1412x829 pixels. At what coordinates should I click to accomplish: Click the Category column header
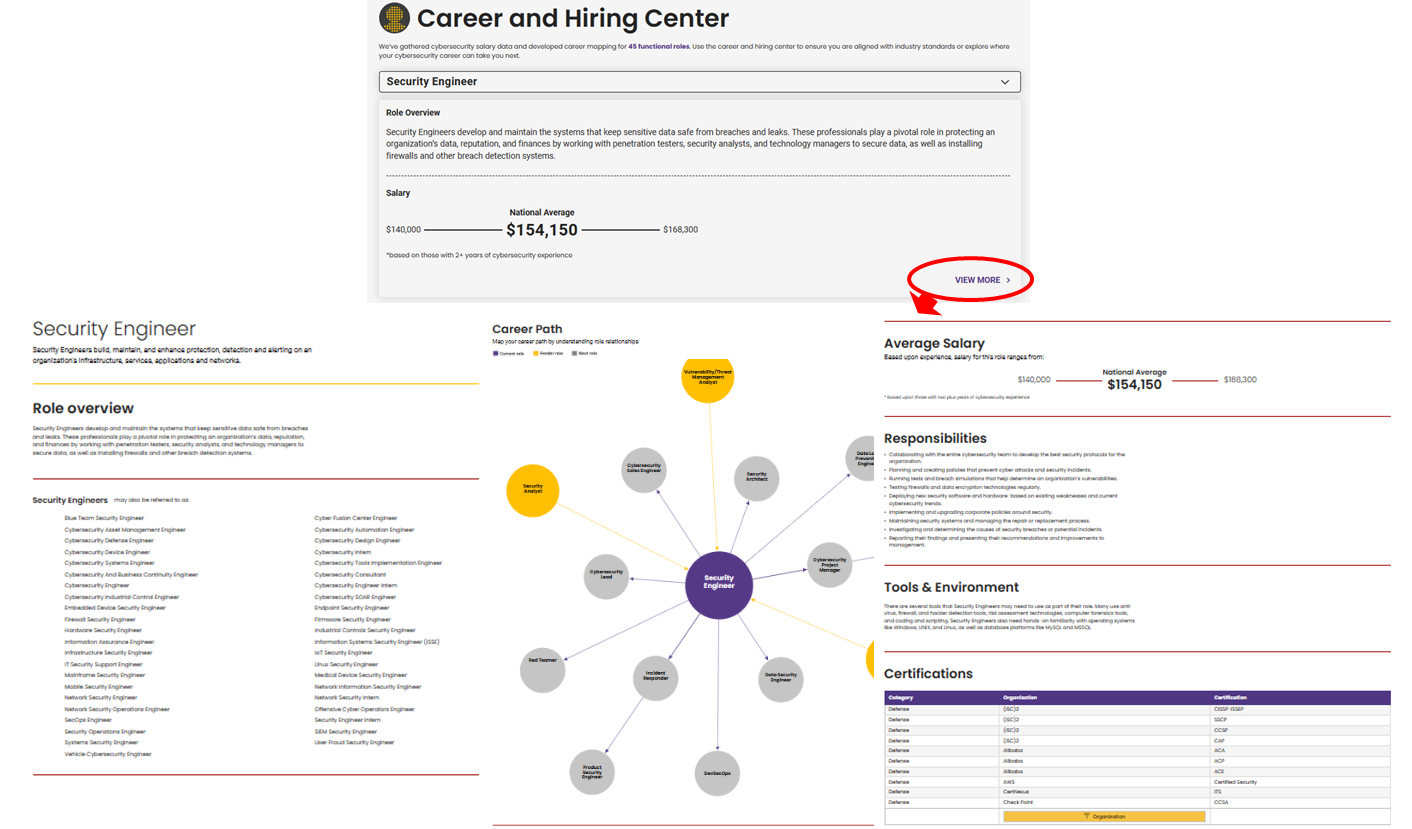901,697
